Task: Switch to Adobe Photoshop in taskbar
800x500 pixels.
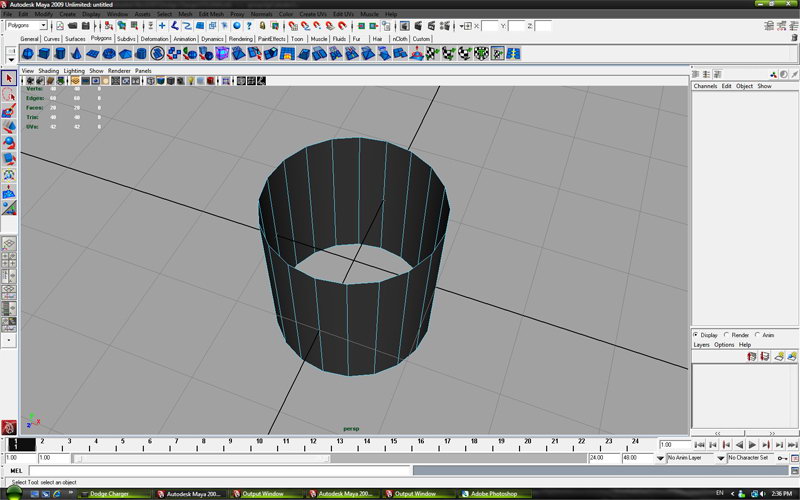Action: (x=496, y=493)
